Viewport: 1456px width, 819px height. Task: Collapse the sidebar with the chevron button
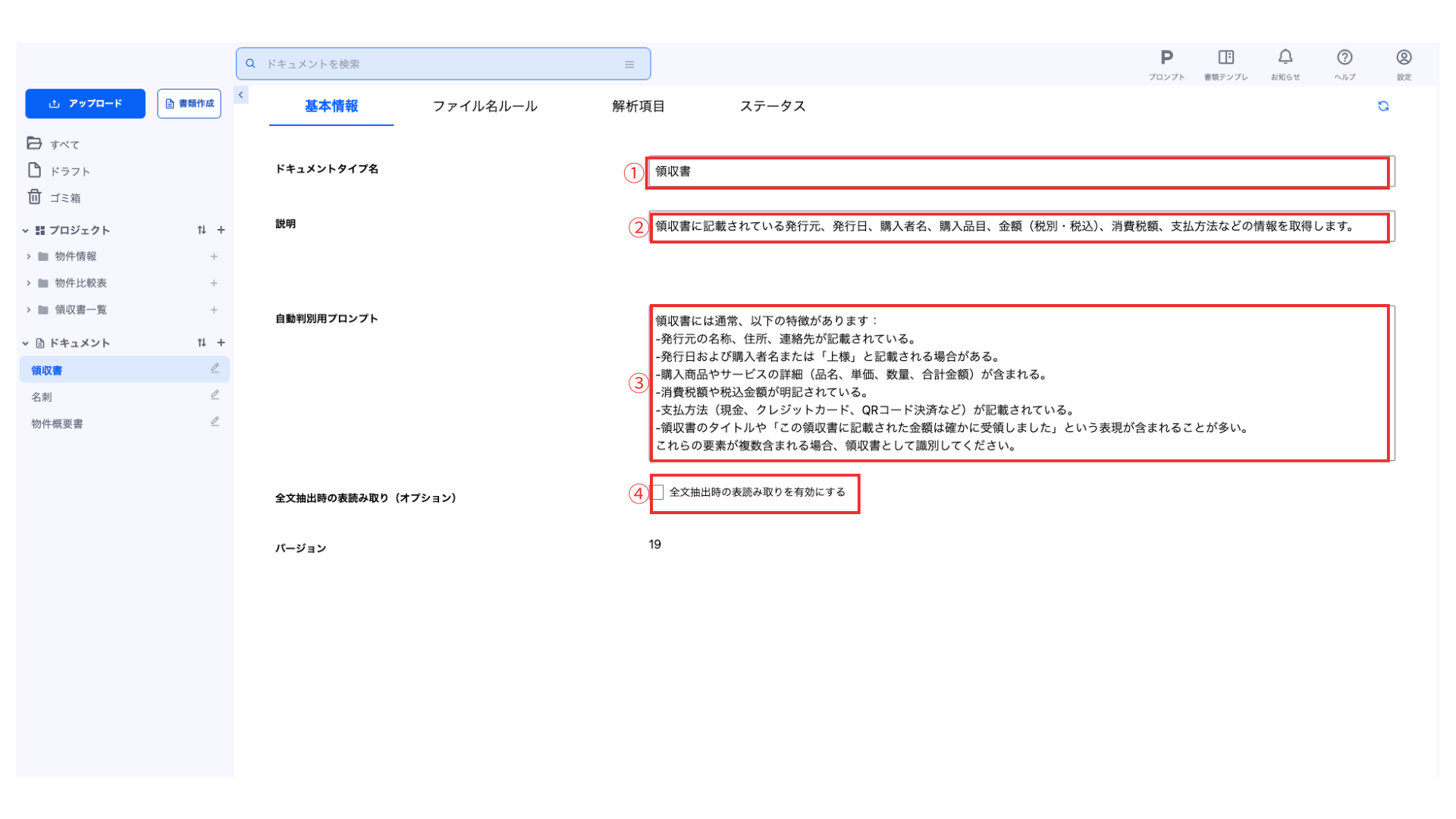click(240, 95)
